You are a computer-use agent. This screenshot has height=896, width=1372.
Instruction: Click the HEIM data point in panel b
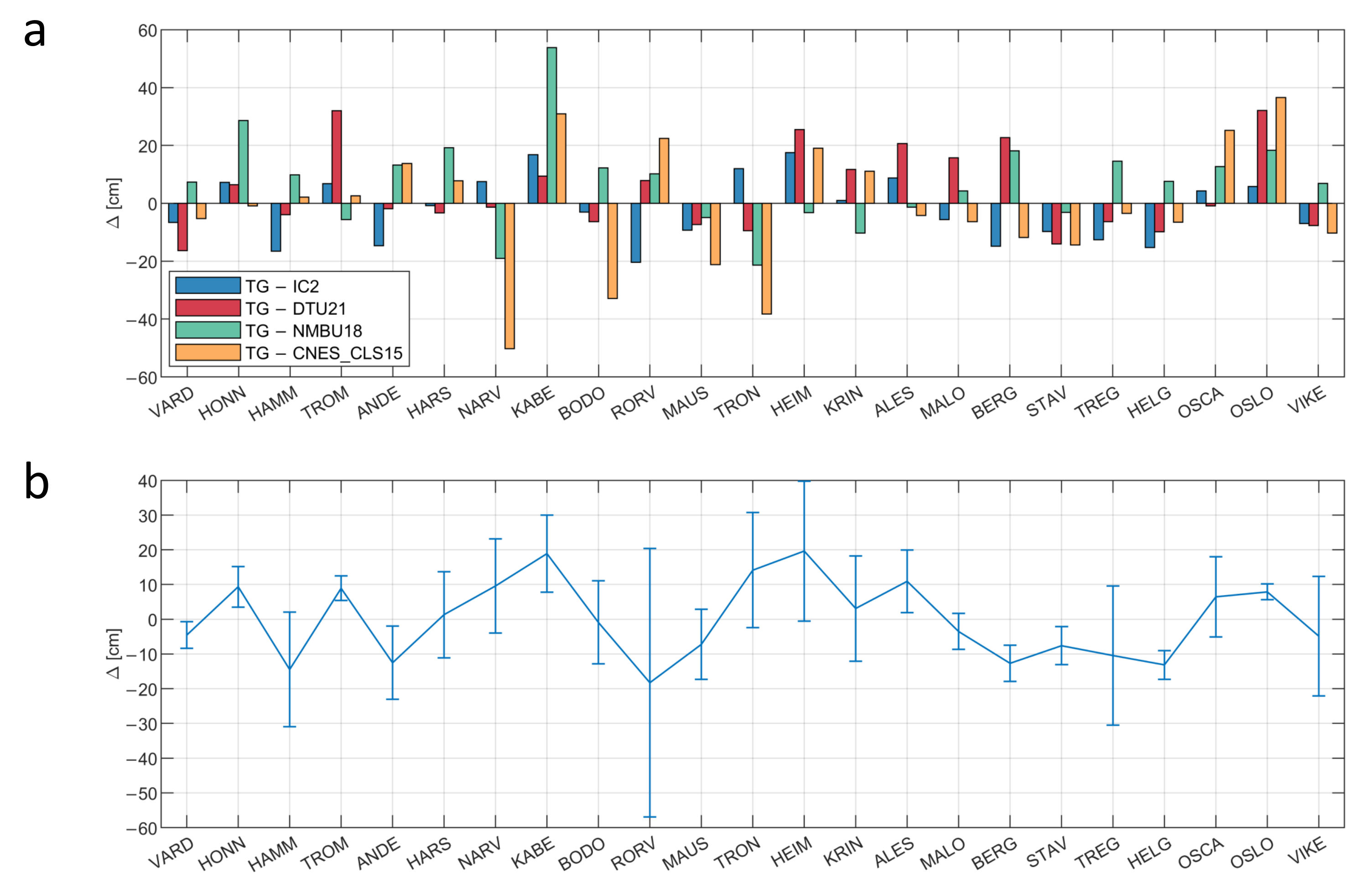click(804, 551)
